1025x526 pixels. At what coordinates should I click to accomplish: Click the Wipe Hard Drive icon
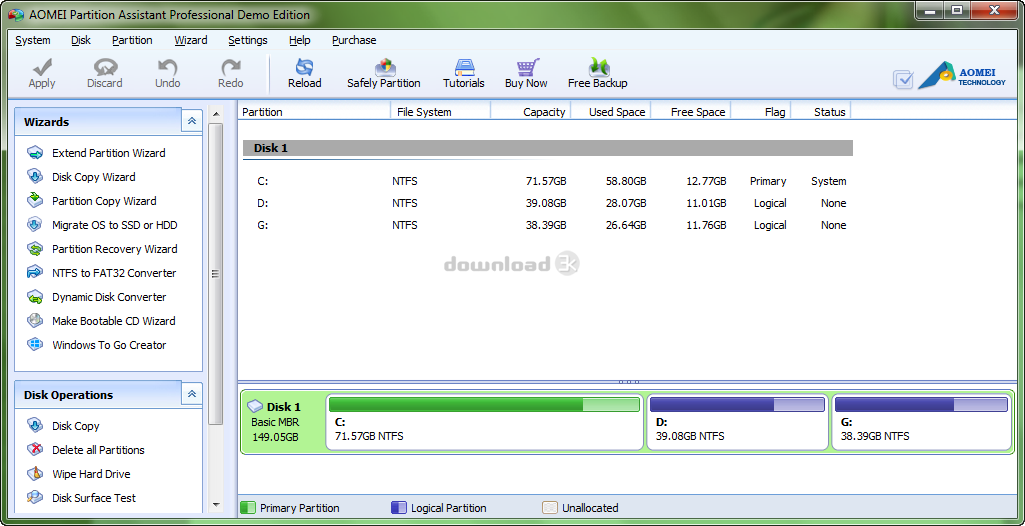coord(35,474)
